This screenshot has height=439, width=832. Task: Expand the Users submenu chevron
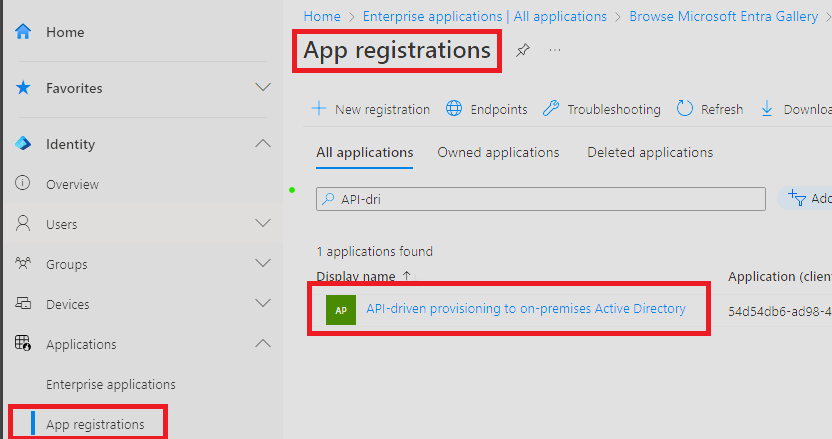263,224
